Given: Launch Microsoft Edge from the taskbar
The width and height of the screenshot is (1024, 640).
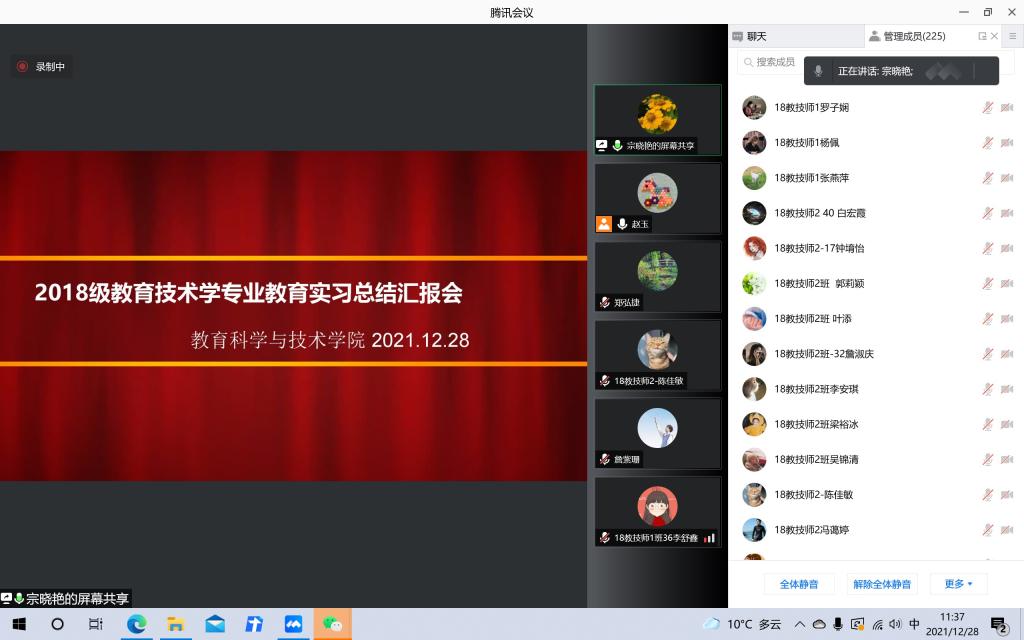Looking at the screenshot, I should click(x=137, y=624).
